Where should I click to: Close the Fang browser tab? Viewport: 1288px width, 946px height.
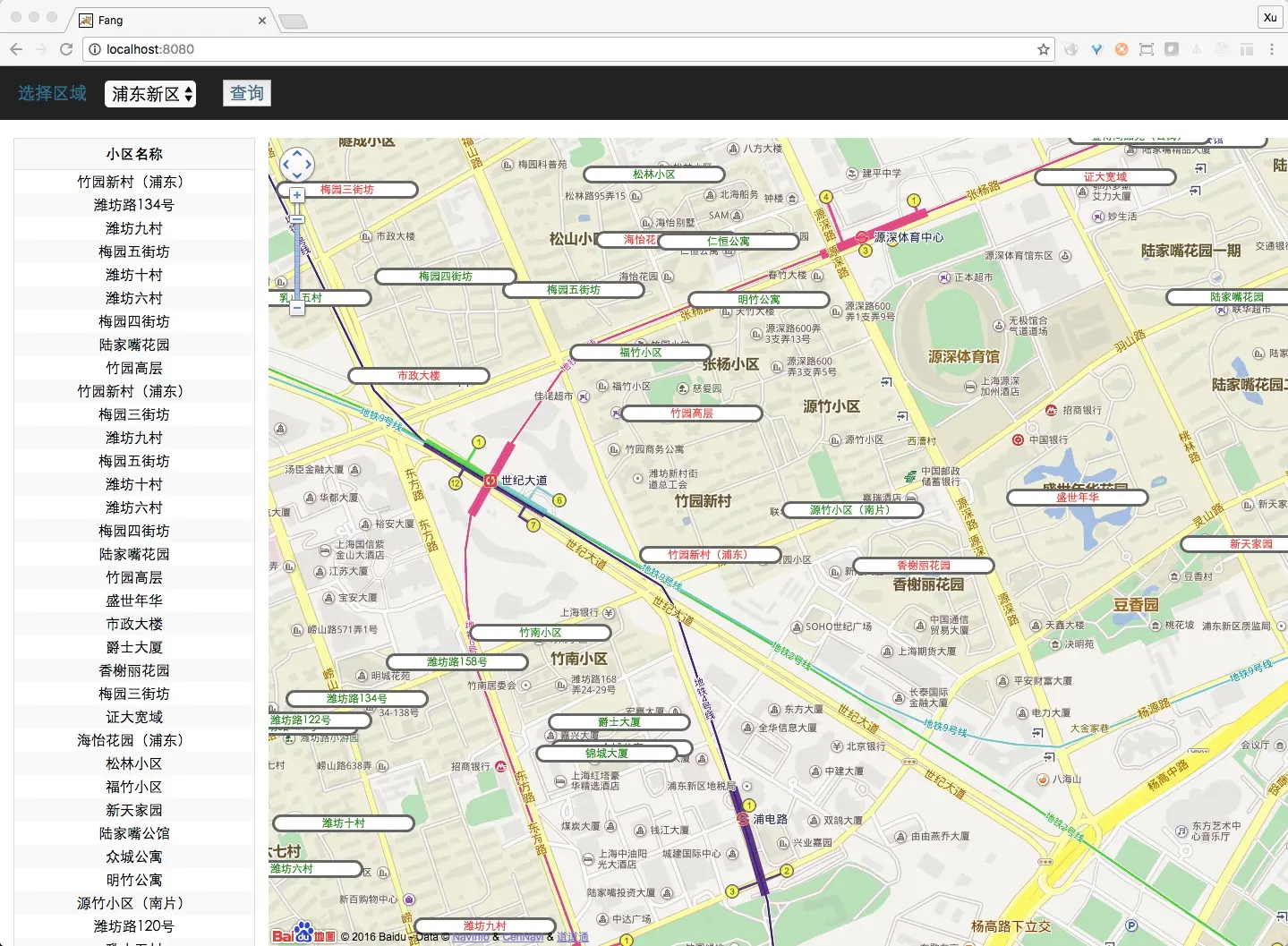point(262,20)
